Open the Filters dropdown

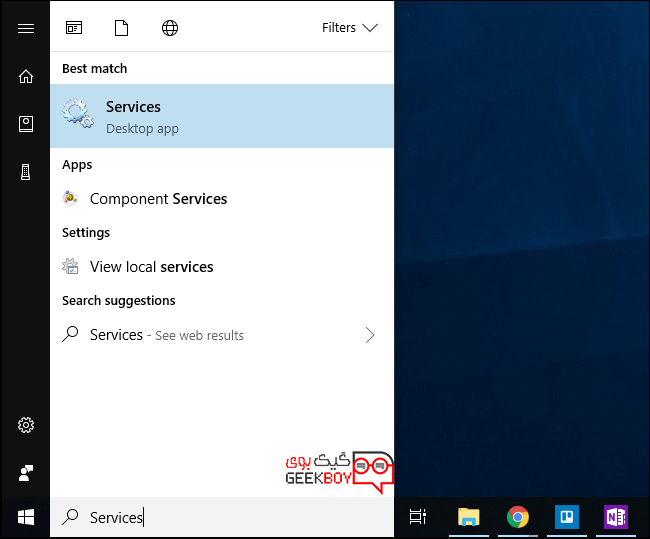(x=350, y=28)
